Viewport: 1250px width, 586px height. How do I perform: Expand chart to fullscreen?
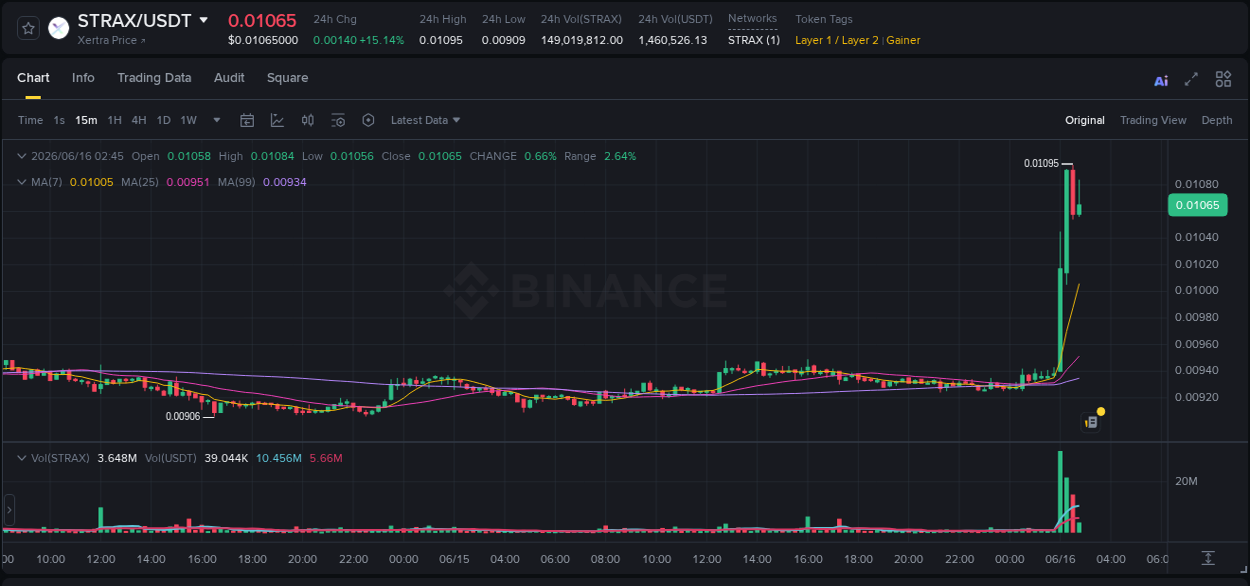(1191, 79)
